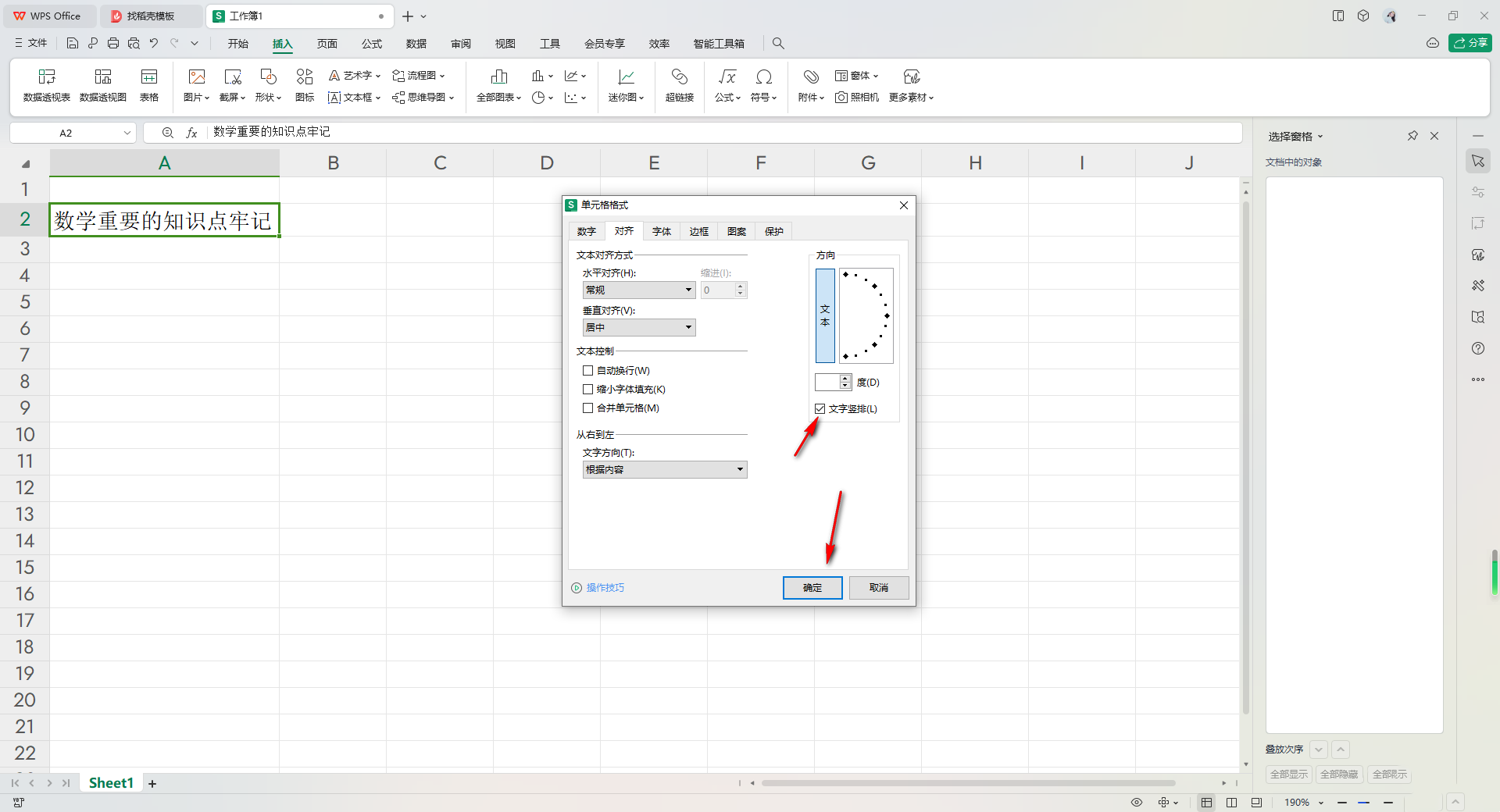Screen dimensions: 1500x812
Task: Open text direction (文字方向) dropdown
Action: [665, 469]
